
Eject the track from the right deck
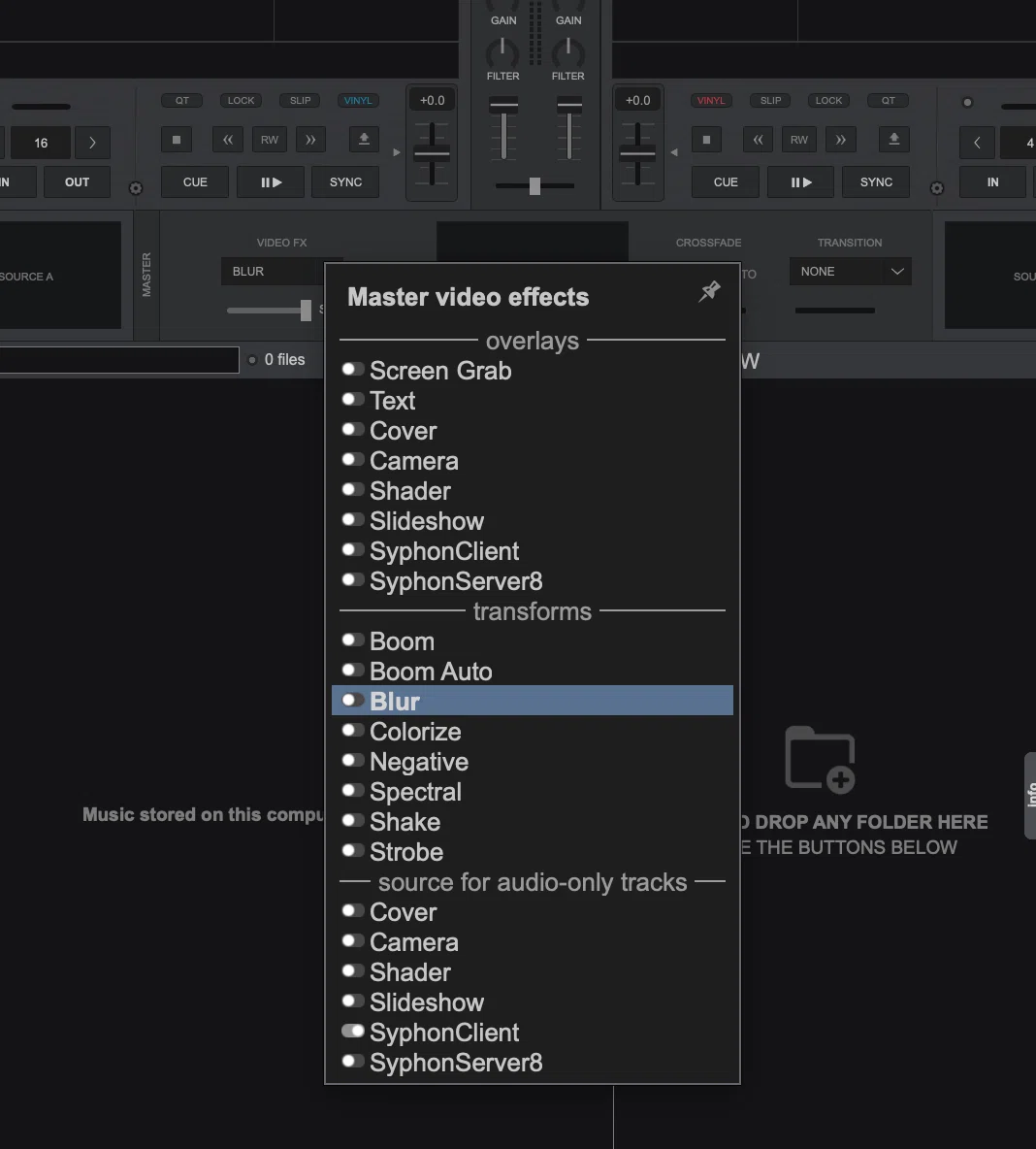click(893, 139)
